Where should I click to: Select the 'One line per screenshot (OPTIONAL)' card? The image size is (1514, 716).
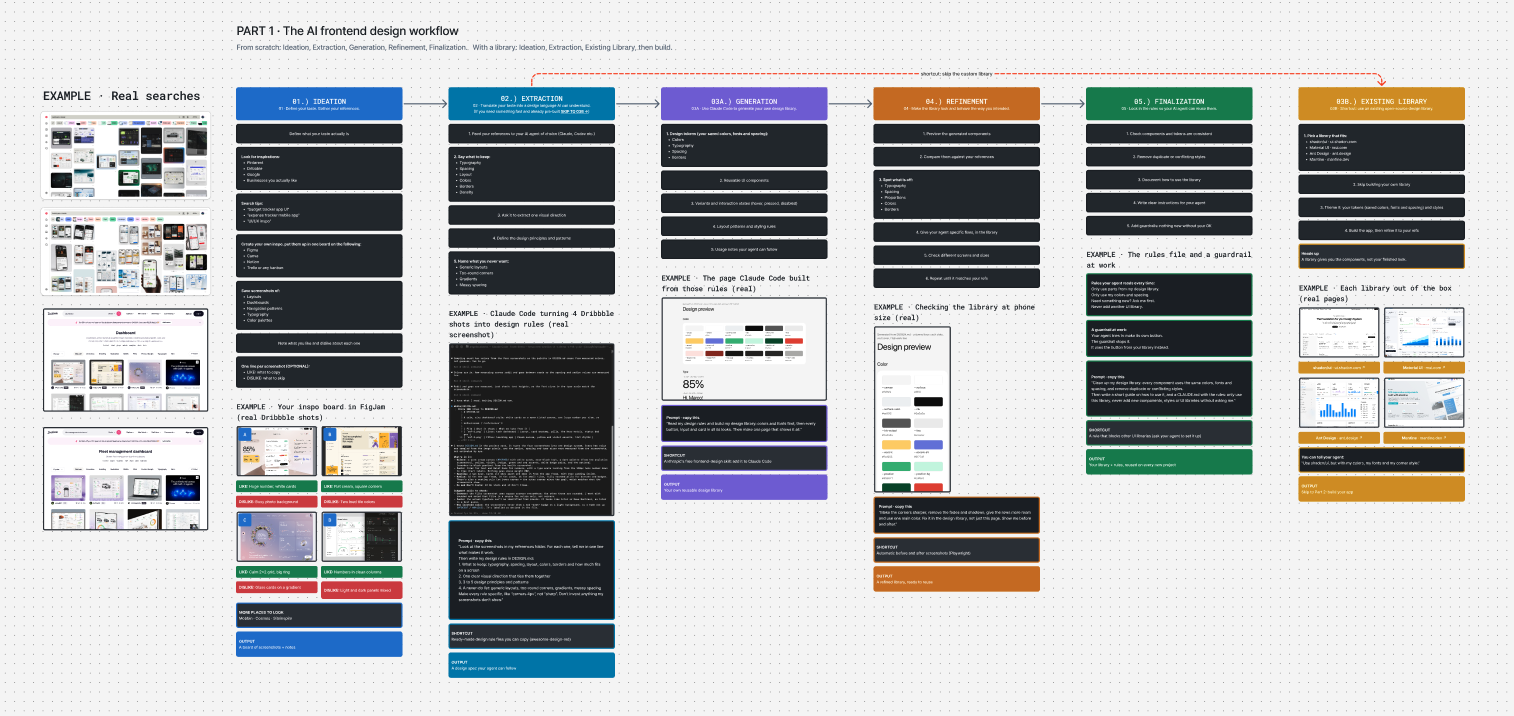click(x=319, y=372)
